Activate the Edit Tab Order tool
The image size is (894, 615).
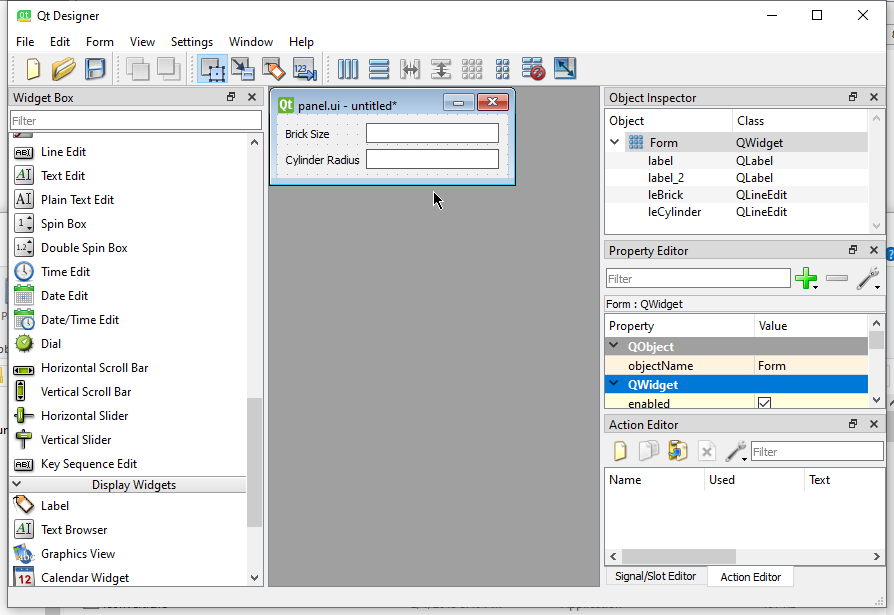305,69
